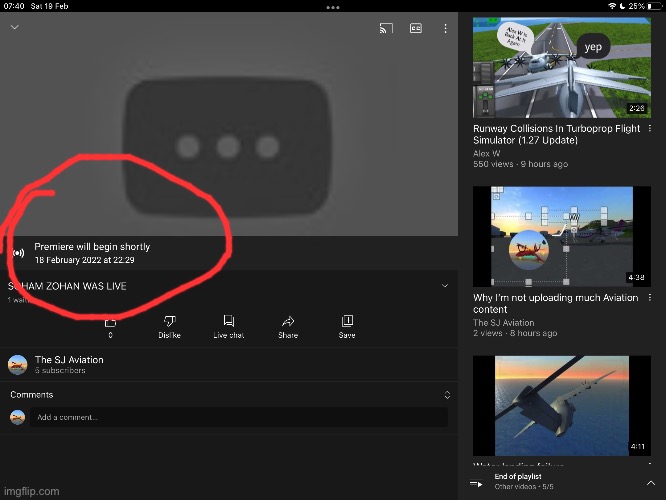Viewport: 666px width, 500px height.
Task: Open the 4:11 aircraft-over-water video thumbnail
Action: tap(562, 406)
